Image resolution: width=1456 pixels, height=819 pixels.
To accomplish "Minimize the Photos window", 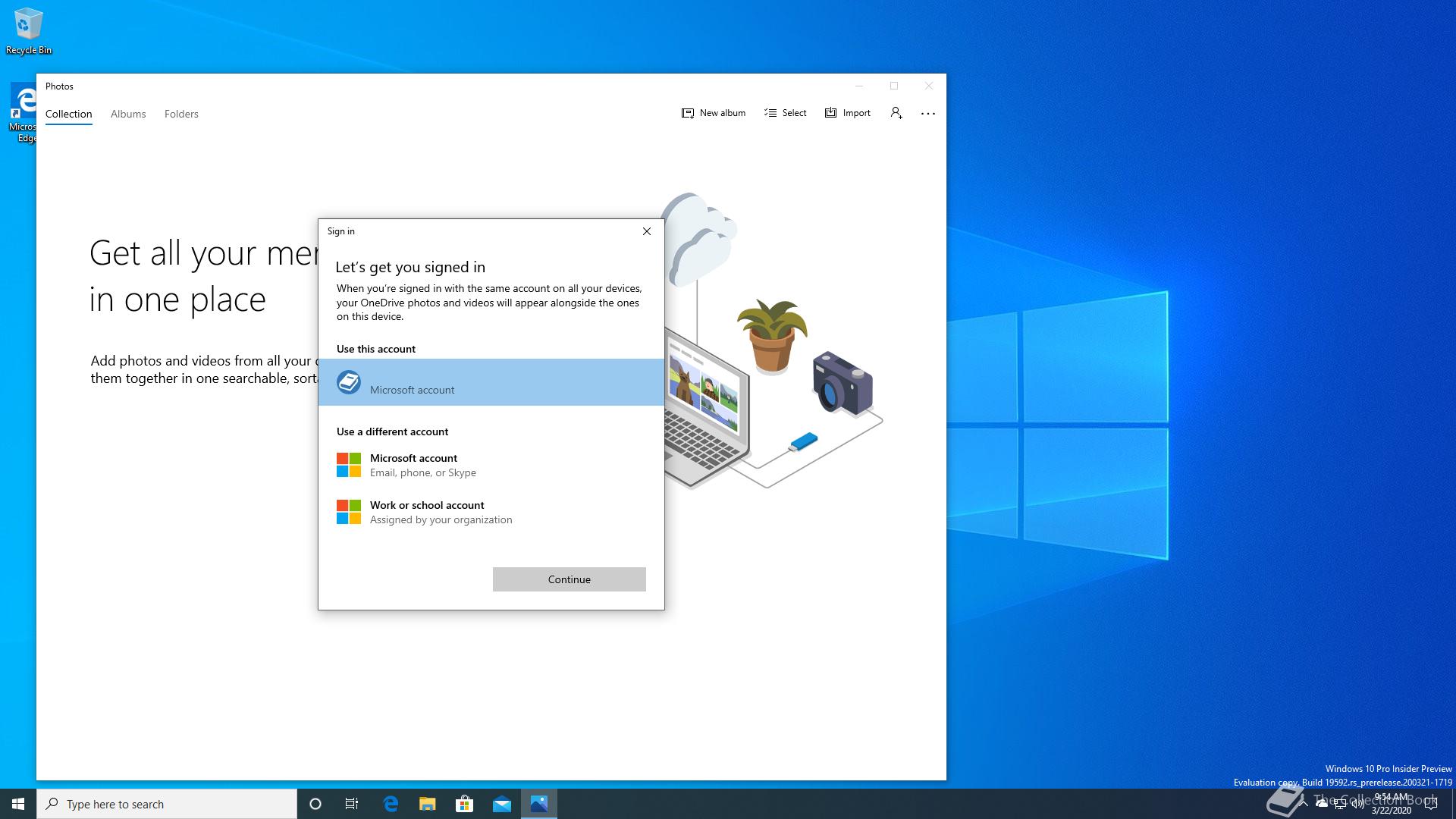I will click(859, 86).
